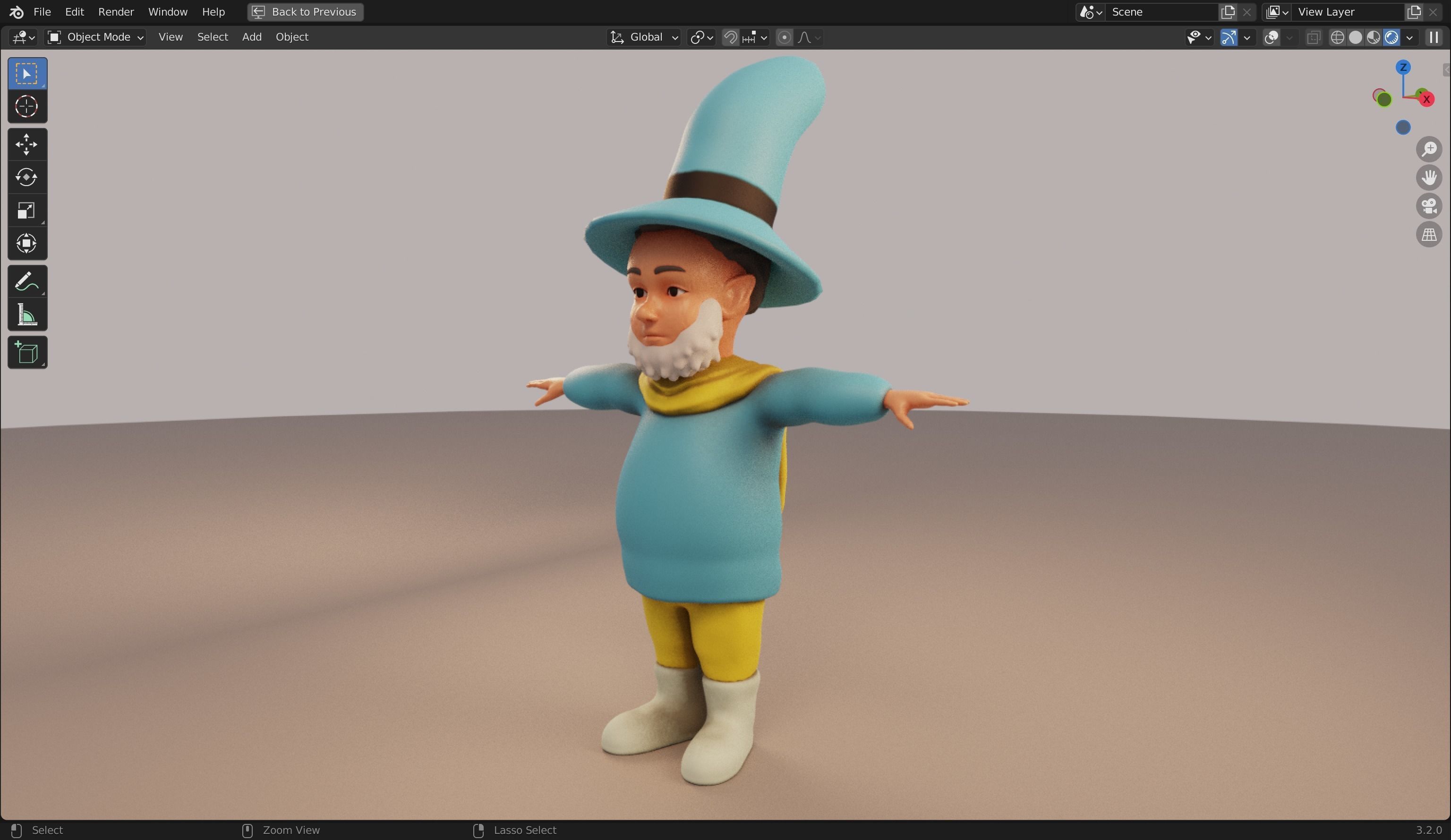The width and height of the screenshot is (1451, 840).
Task: Switch to orthographic view grid icon
Action: point(1428,234)
